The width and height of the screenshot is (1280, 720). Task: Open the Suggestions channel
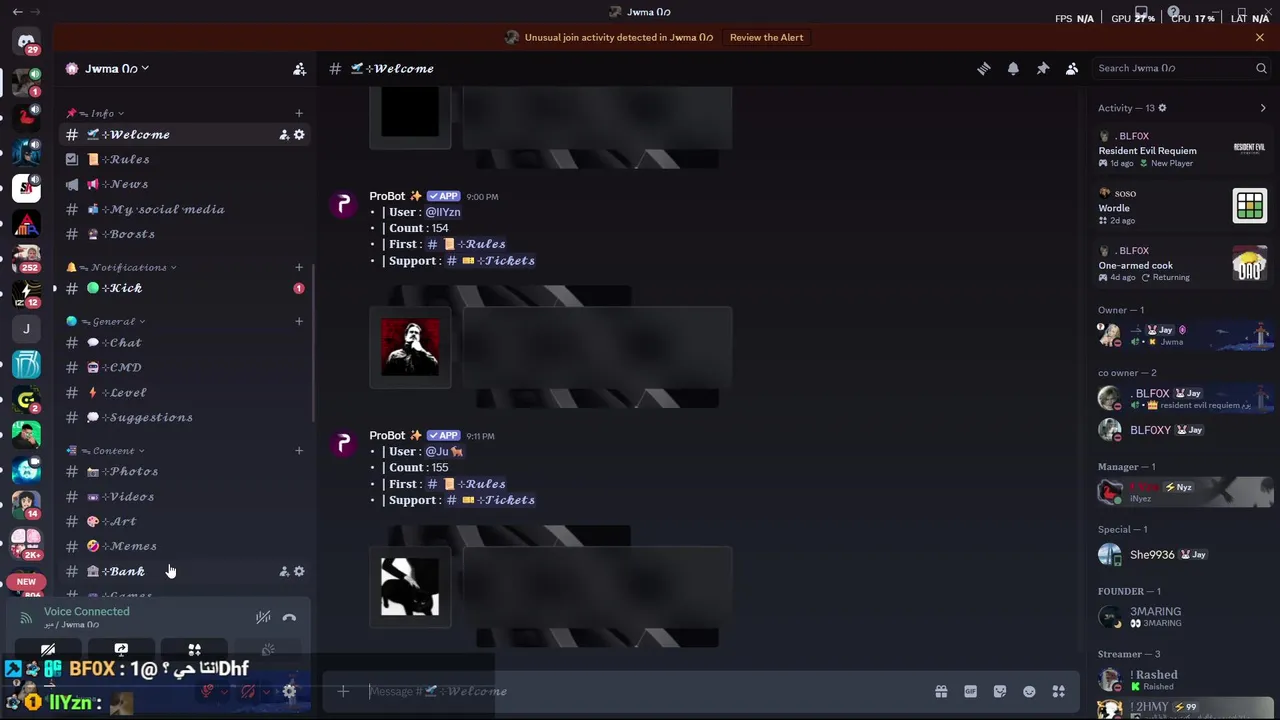[186, 417]
